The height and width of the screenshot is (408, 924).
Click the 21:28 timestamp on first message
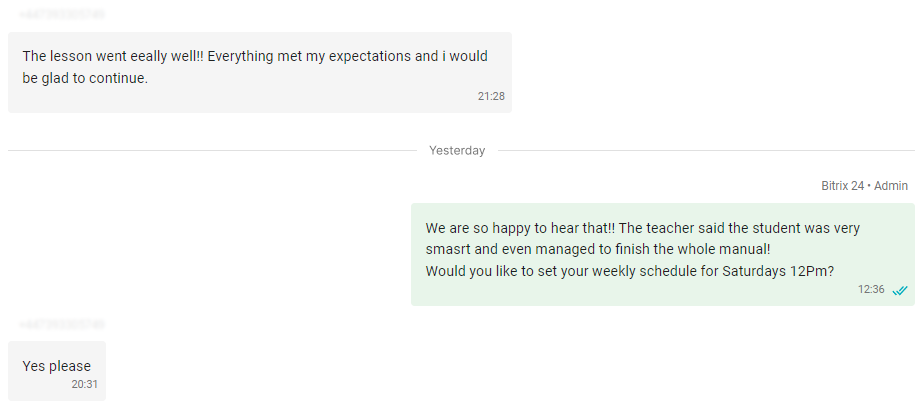(x=491, y=96)
